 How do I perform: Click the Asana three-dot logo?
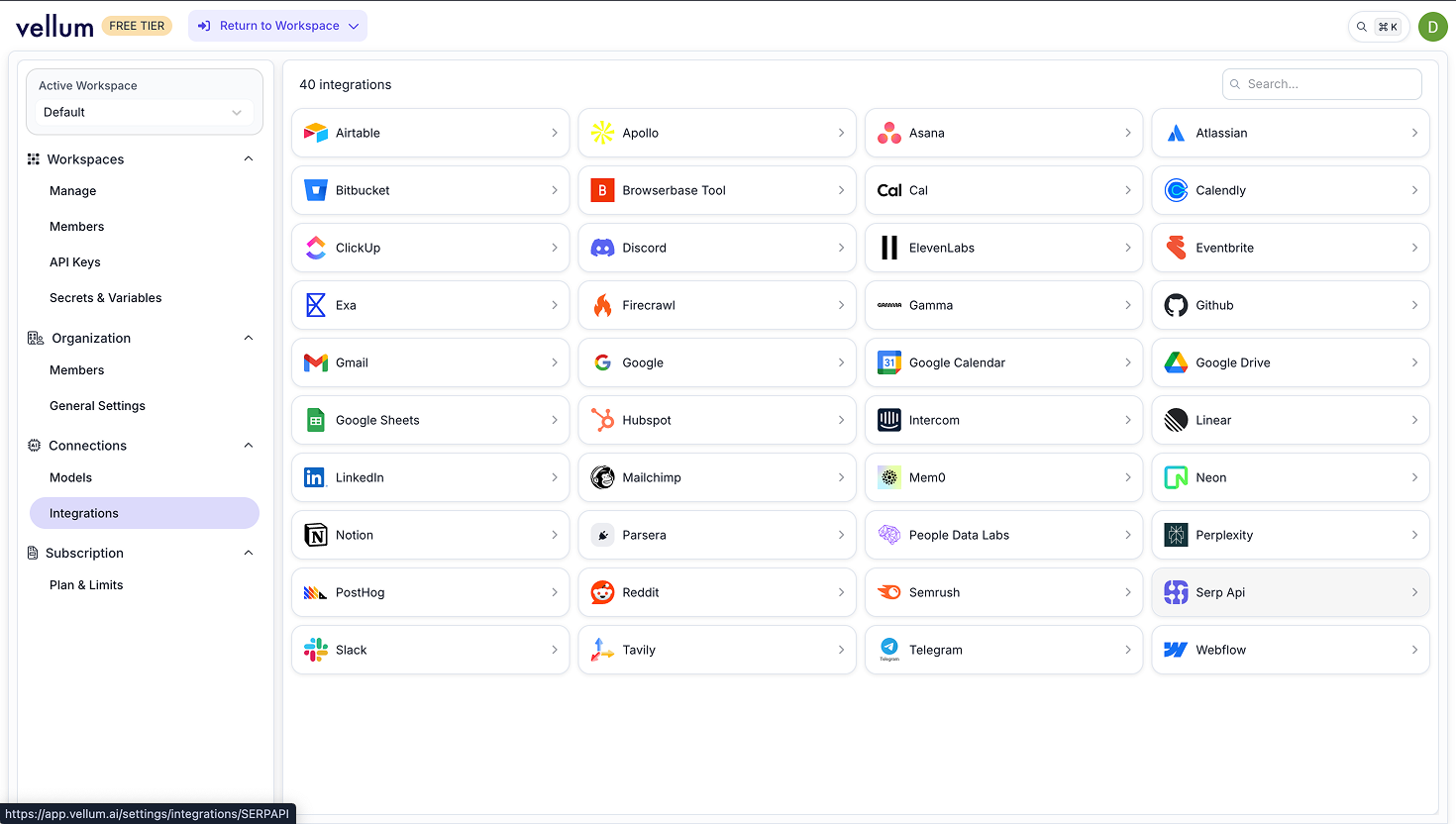point(889,133)
